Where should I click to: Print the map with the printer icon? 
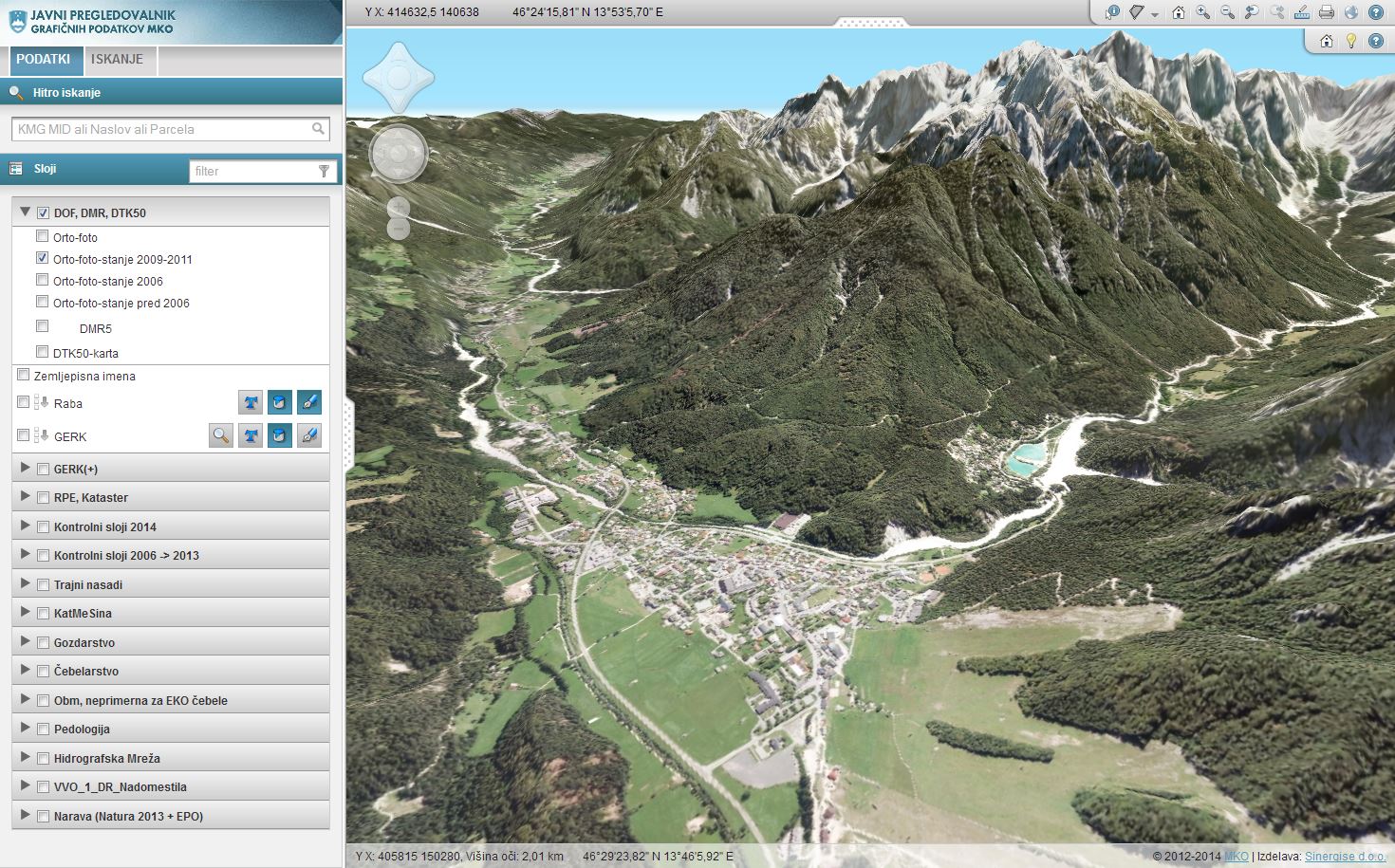pyautogui.click(x=1327, y=12)
